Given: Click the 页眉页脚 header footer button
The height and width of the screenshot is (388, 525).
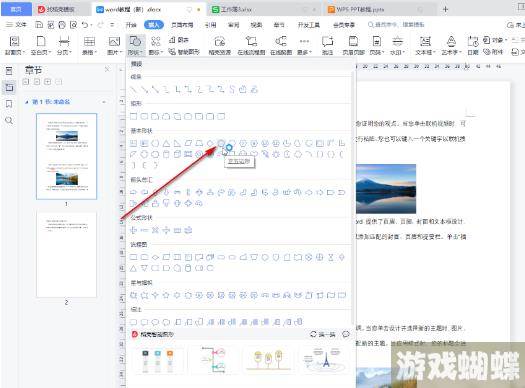Looking at the screenshot, I should click(353, 45).
